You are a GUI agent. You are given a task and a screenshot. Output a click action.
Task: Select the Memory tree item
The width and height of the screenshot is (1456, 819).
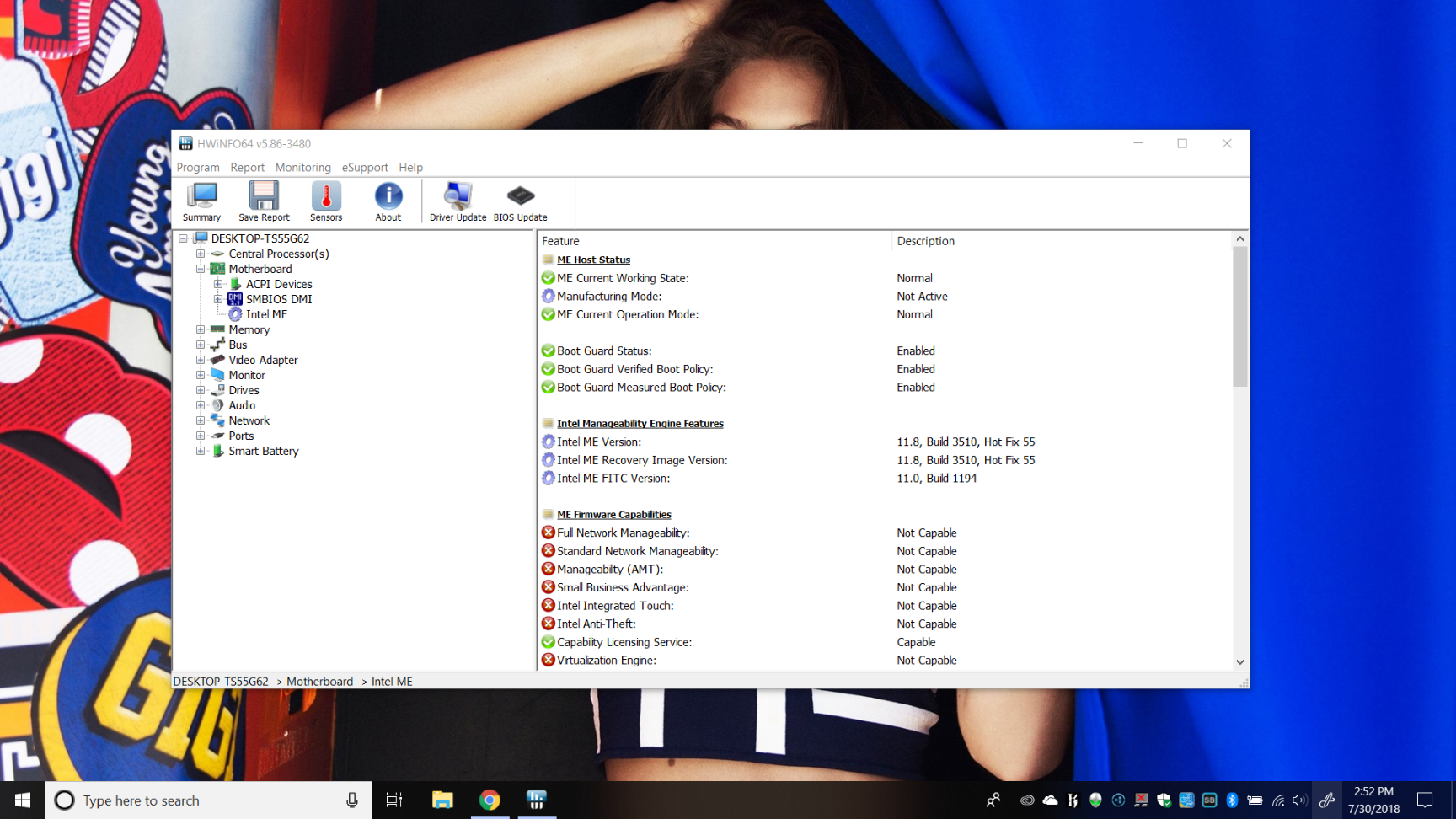pyautogui.click(x=249, y=329)
